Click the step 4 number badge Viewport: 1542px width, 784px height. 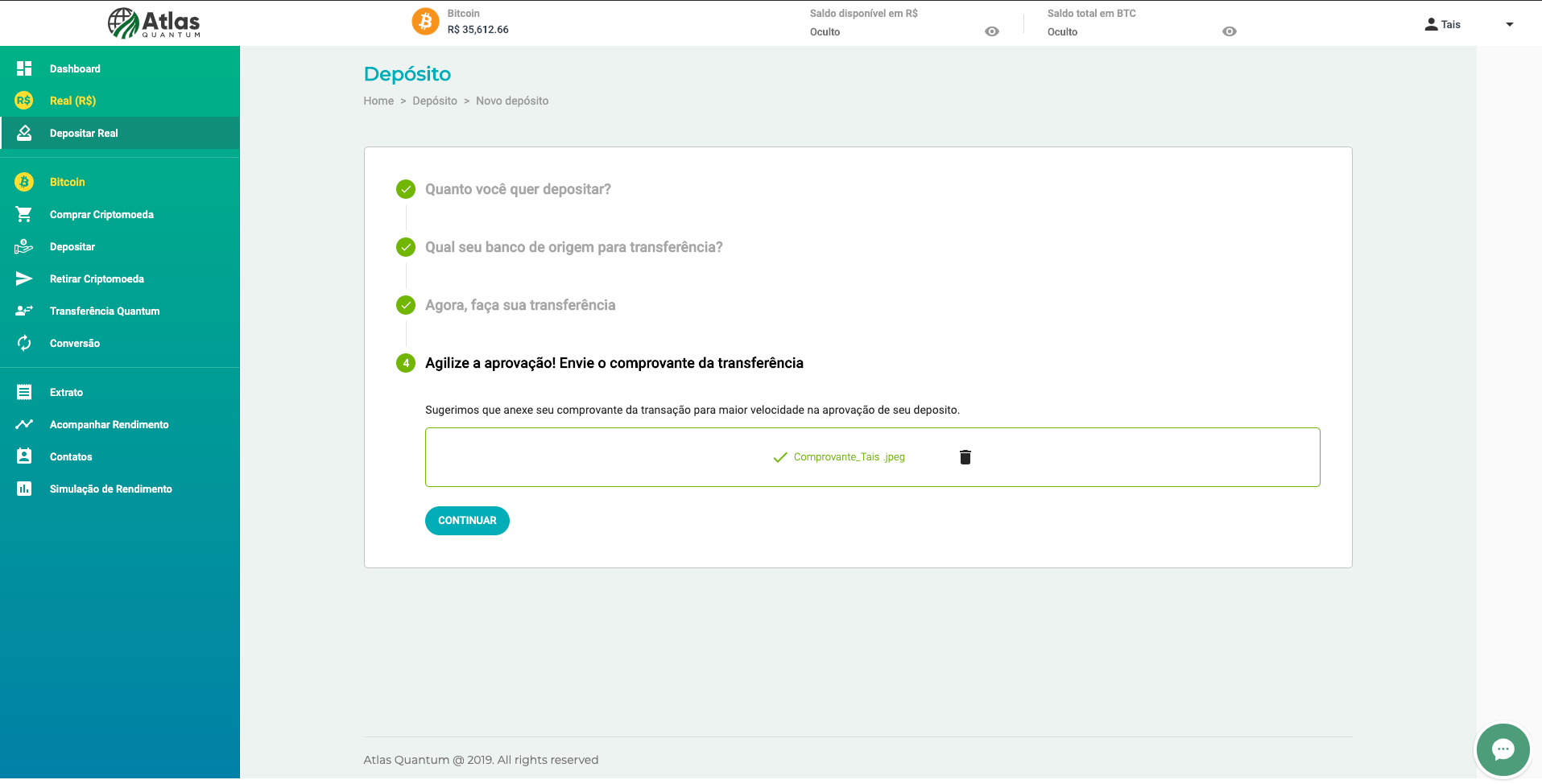click(x=406, y=363)
